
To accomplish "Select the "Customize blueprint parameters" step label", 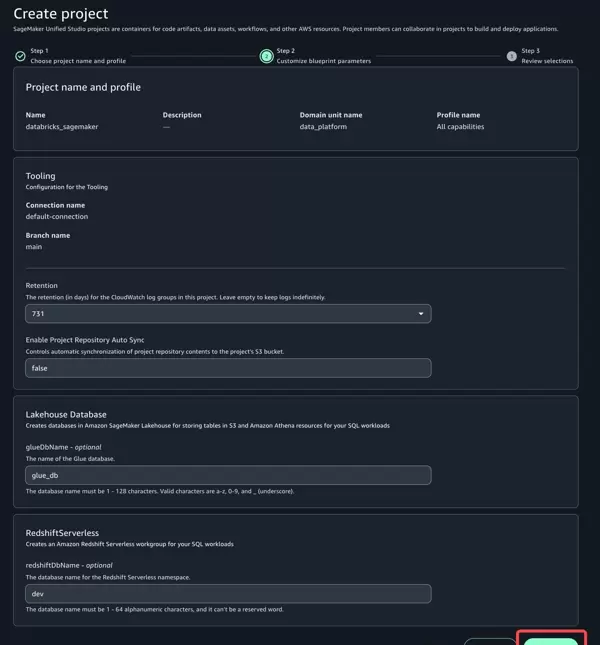I will pos(323,61).
